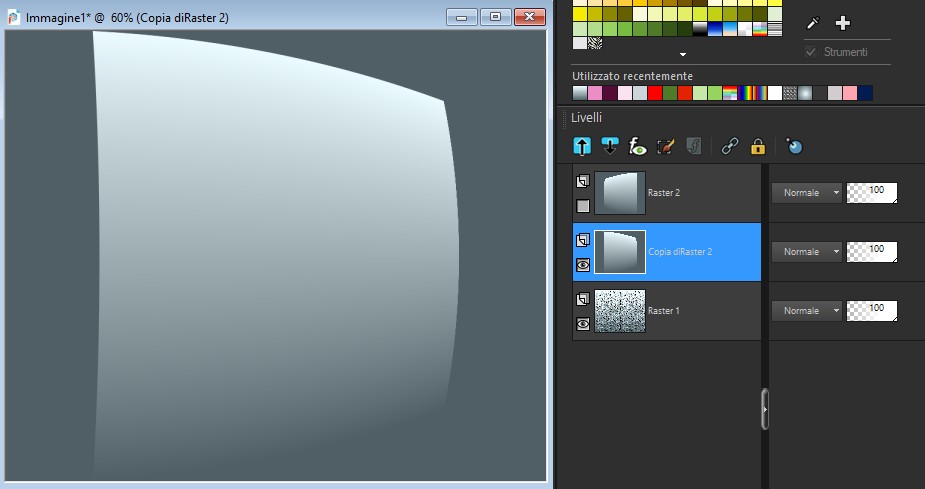Click the layer type icon of Copia diRaster 2
This screenshot has width=925, height=489.
click(583, 240)
